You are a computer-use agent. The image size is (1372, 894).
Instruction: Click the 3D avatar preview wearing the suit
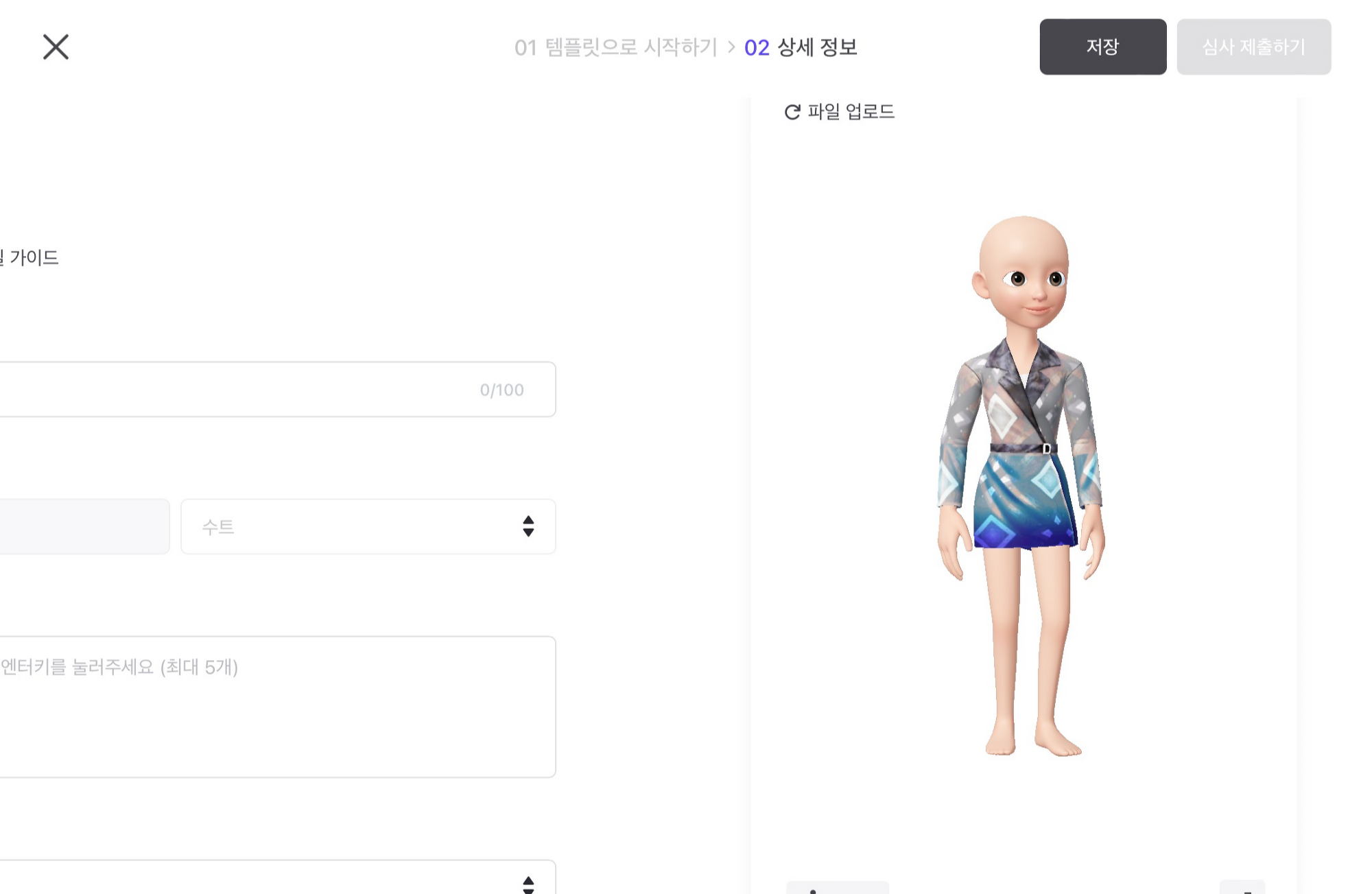[x=1024, y=486]
